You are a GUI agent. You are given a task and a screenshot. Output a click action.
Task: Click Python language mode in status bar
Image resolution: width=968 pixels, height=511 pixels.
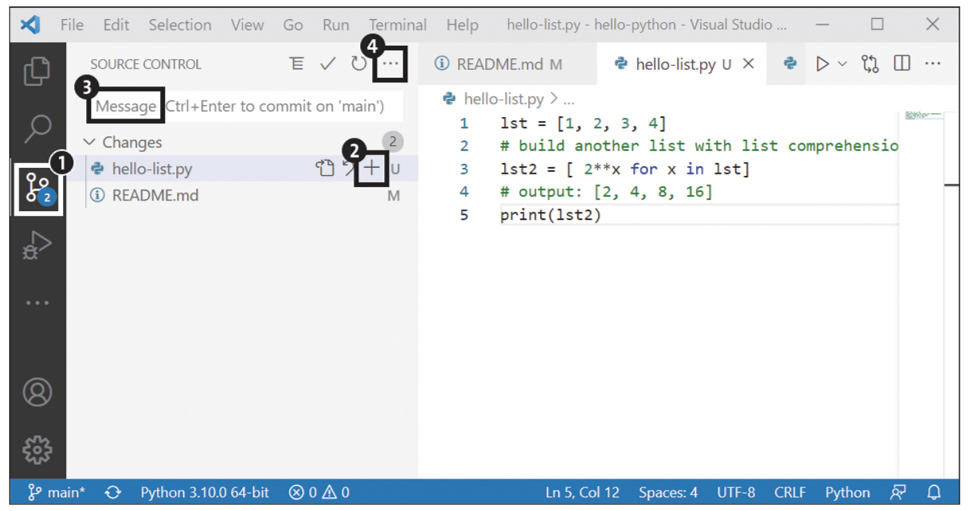pyautogui.click(x=847, y=492)
